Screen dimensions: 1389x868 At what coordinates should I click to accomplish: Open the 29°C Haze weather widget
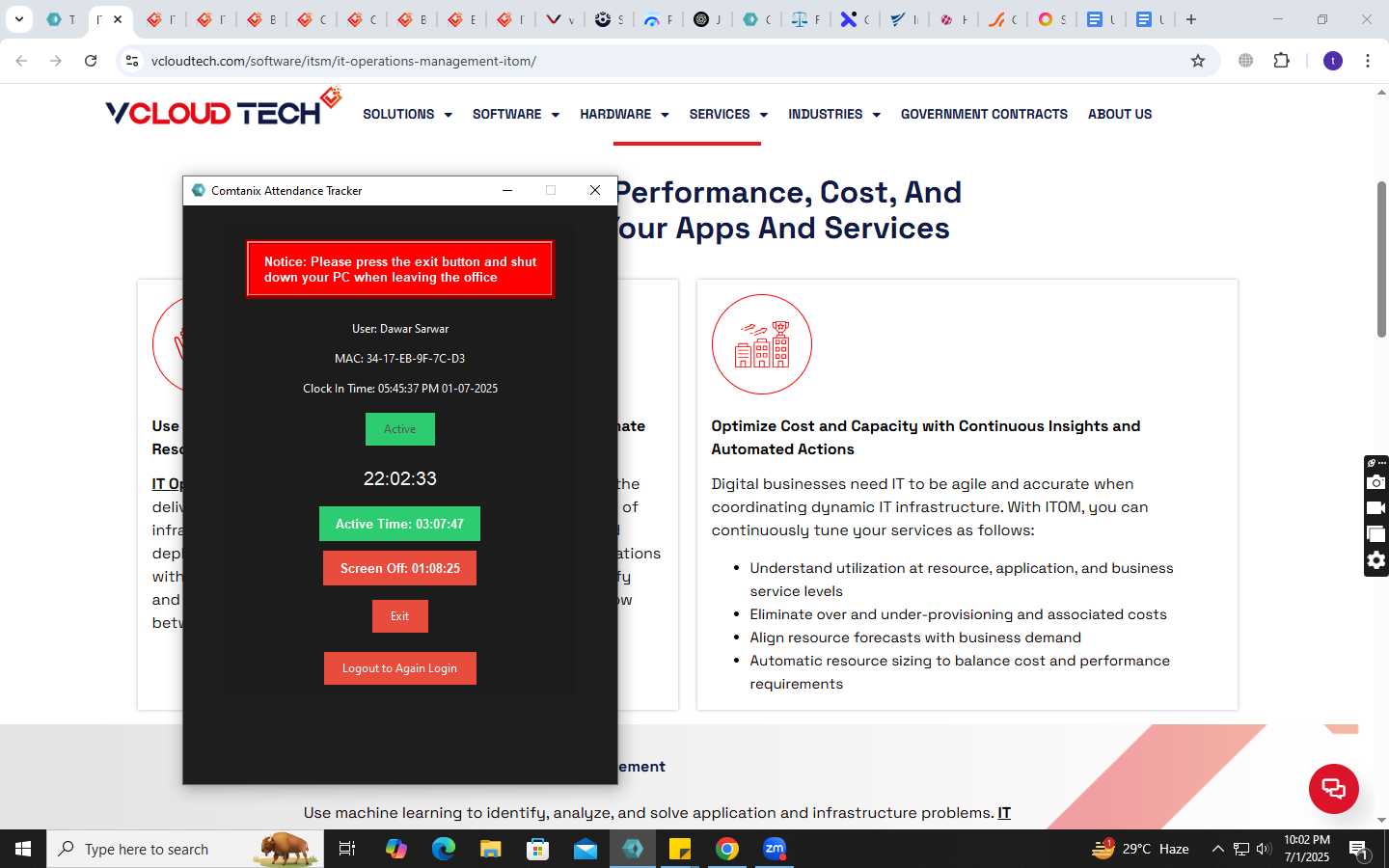pos(1140,849)
